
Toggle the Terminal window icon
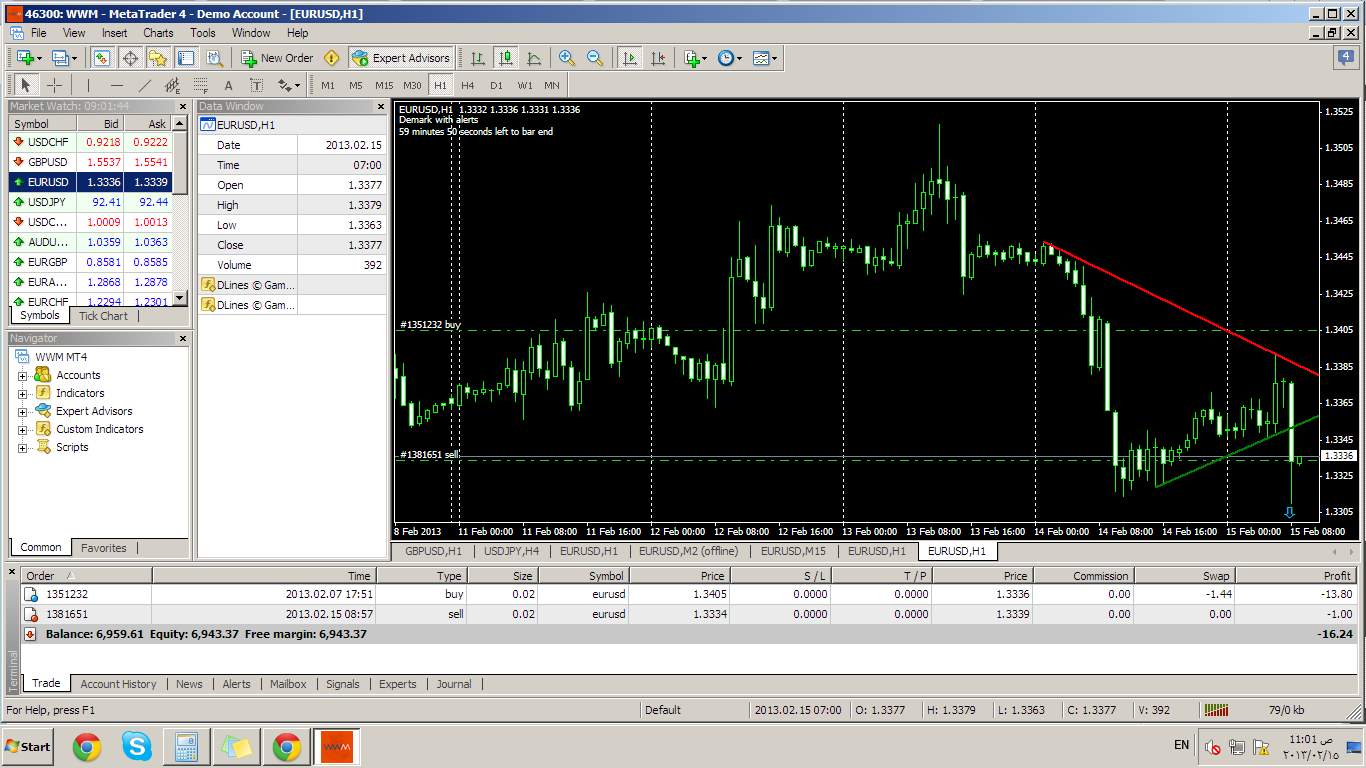pyautogui.click(x=186, y=58)
